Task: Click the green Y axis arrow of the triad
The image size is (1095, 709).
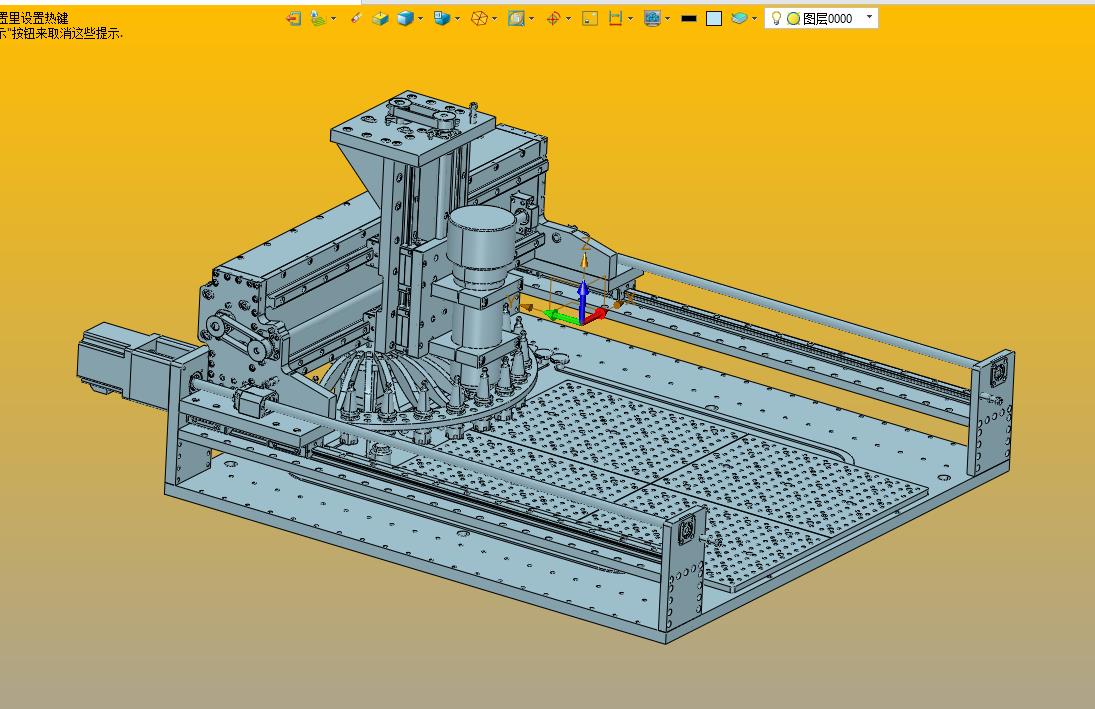Action: (x=559, y=316)
